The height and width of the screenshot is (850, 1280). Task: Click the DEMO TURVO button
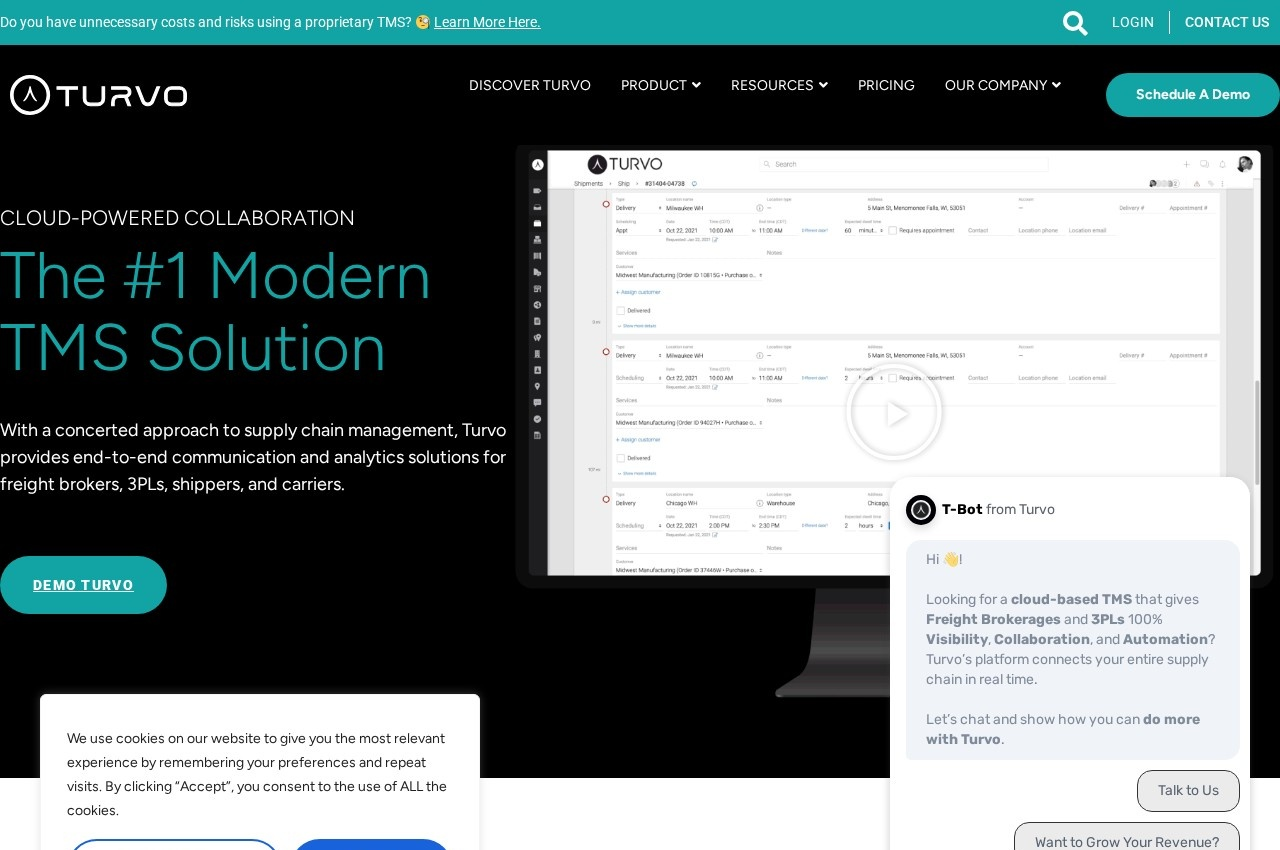pos(83,585)
